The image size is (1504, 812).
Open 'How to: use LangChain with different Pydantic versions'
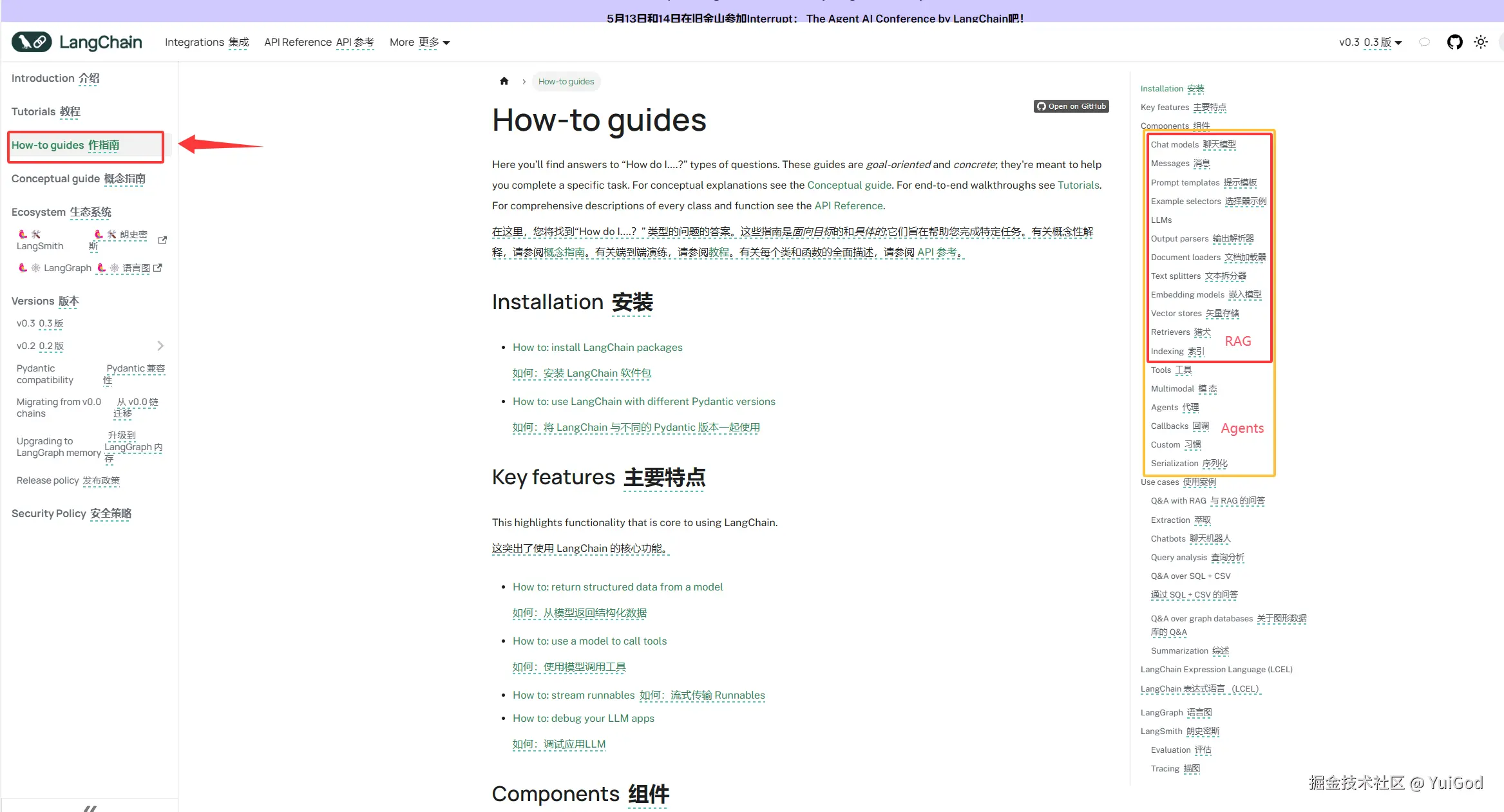tap(644, 401)
